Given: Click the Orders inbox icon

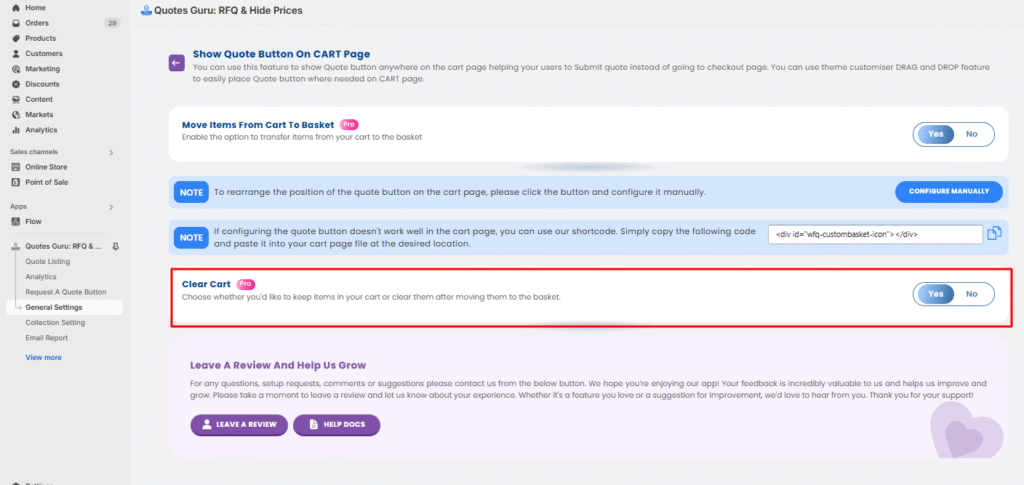Looking at the screenshot, I should (x=16, y=23).
